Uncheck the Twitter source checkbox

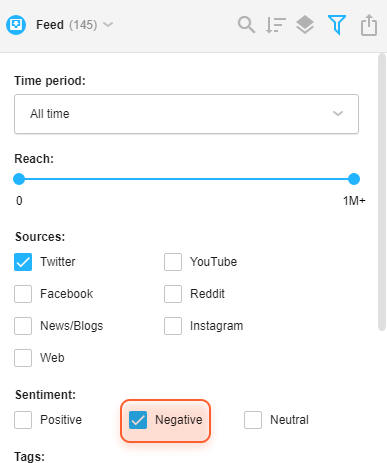tap(23, 262)
